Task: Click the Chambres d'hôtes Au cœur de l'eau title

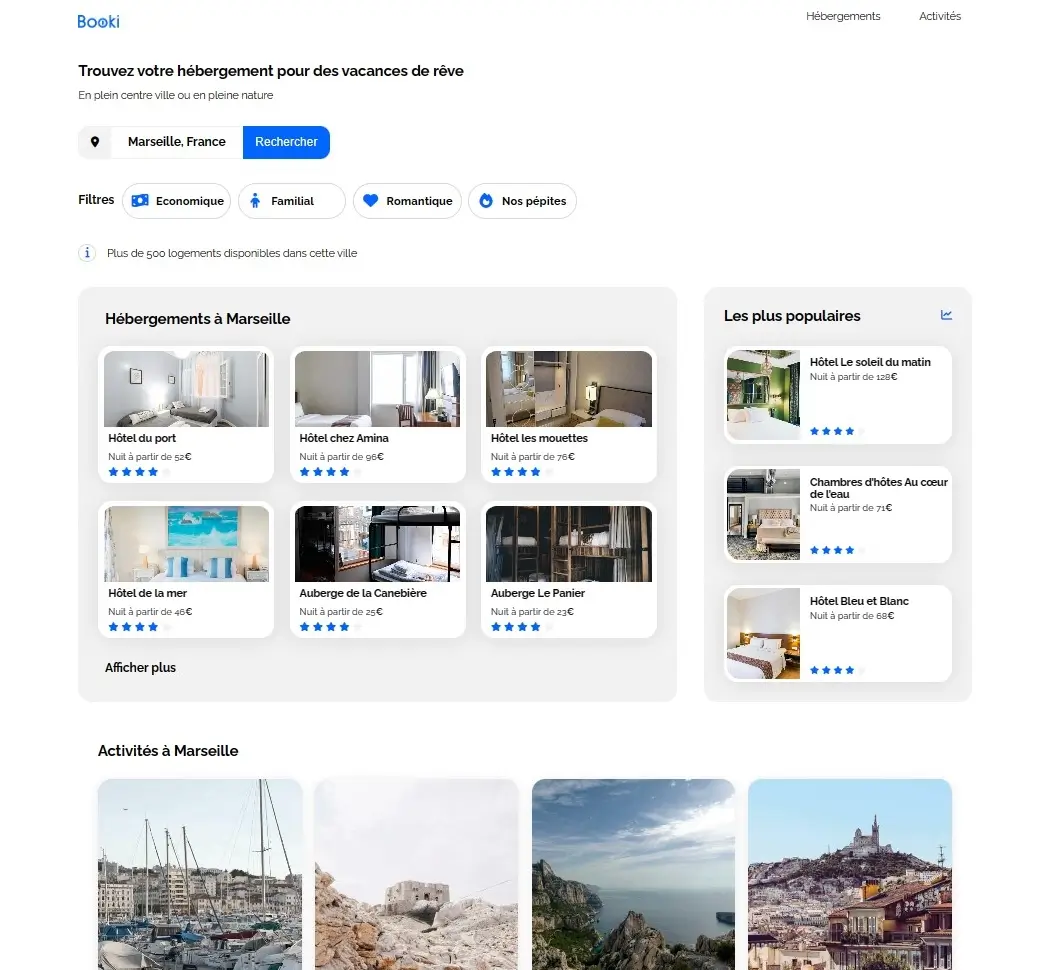Action: (x=879, y=488)
